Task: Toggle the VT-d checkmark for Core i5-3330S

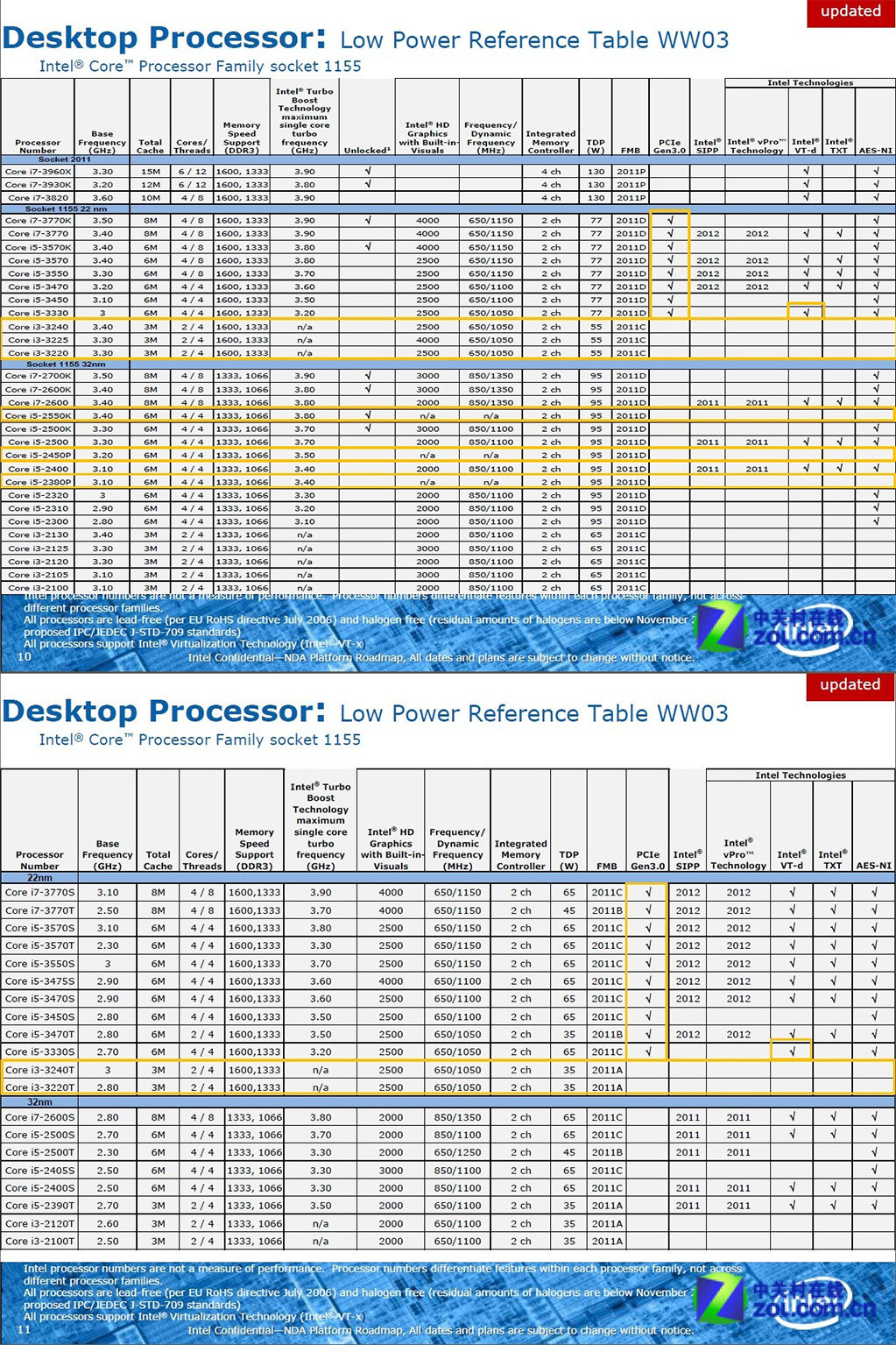Action: (792, 1051)
